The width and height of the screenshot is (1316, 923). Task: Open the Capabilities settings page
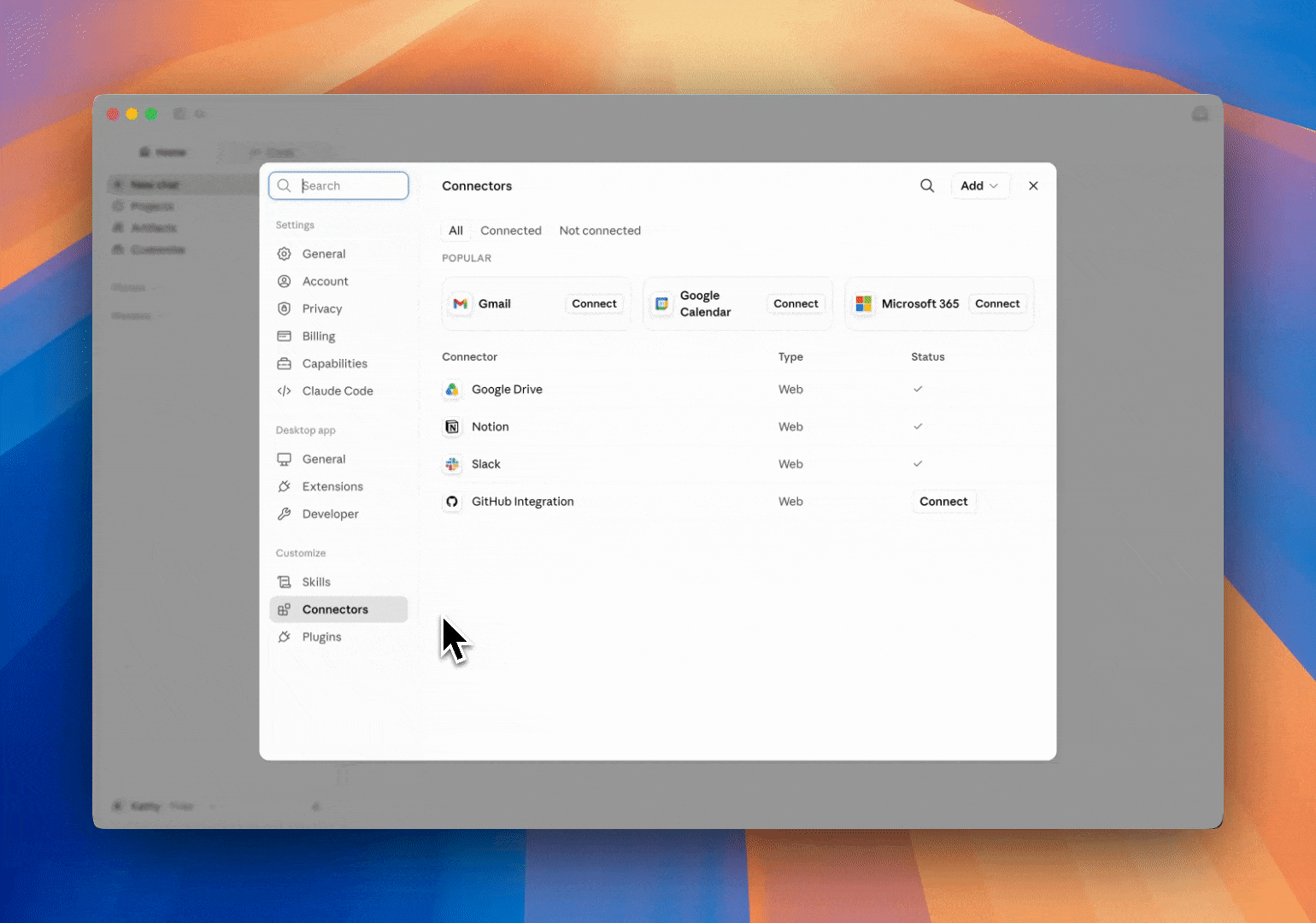tap(338, 363)
